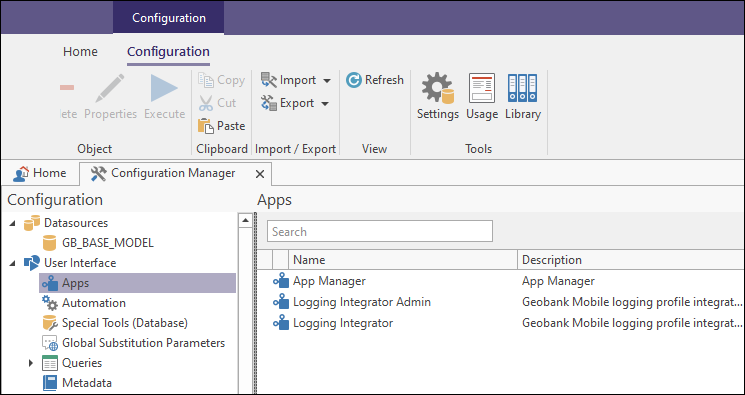Image resolution: width=745 pixels, height=395 pixels.
Task: Switch to the Home ribbon tab
Action: [80, 52]
